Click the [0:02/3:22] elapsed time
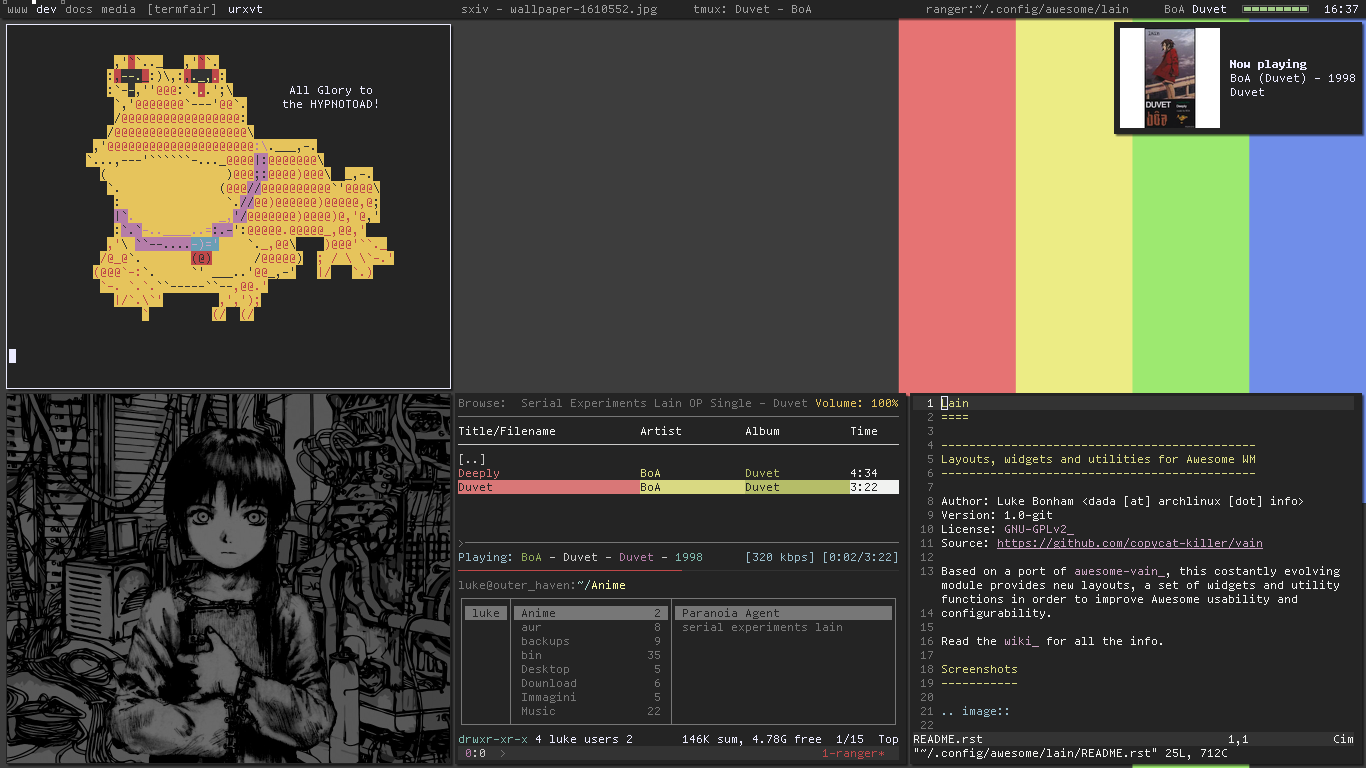1366x768 pixels. [860, 557]
